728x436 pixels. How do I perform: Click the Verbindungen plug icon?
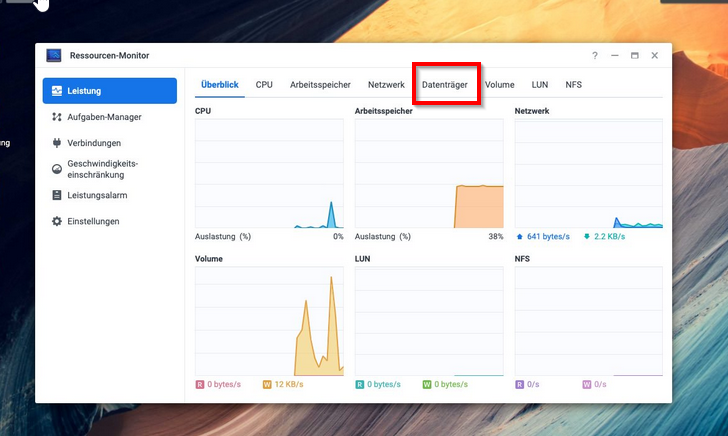(57, 143)
